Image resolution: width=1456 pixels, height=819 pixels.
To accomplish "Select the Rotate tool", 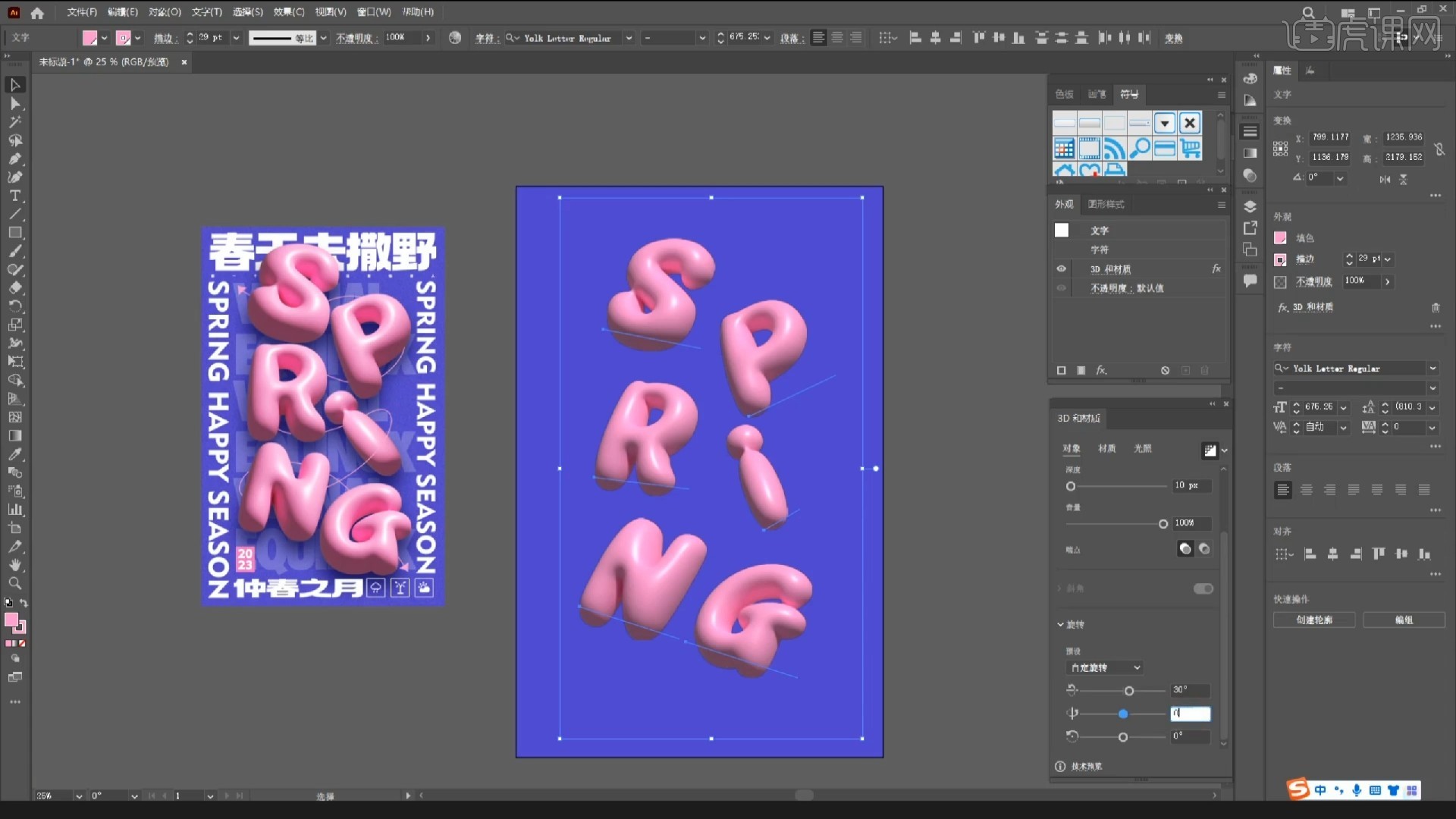I will point(14,306).
